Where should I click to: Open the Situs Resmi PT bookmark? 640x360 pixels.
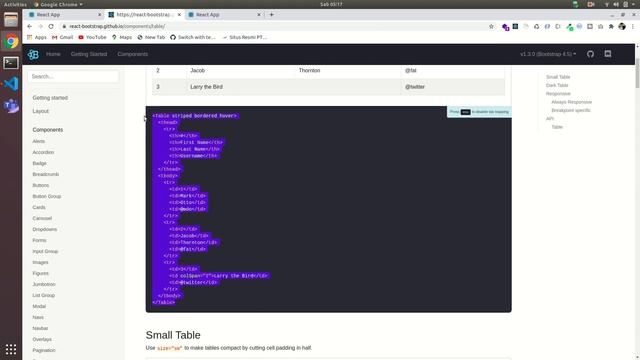pos(244,37)
